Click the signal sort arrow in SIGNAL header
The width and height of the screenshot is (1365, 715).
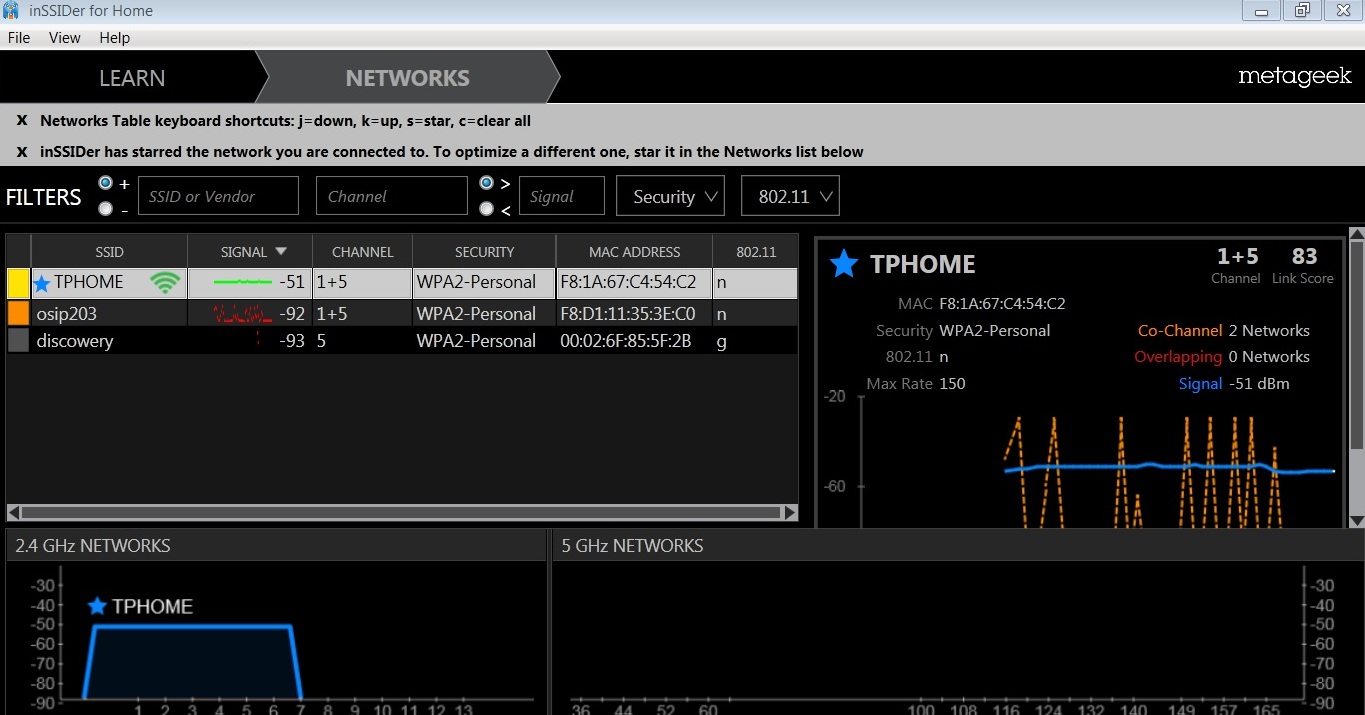pos(281,252)
